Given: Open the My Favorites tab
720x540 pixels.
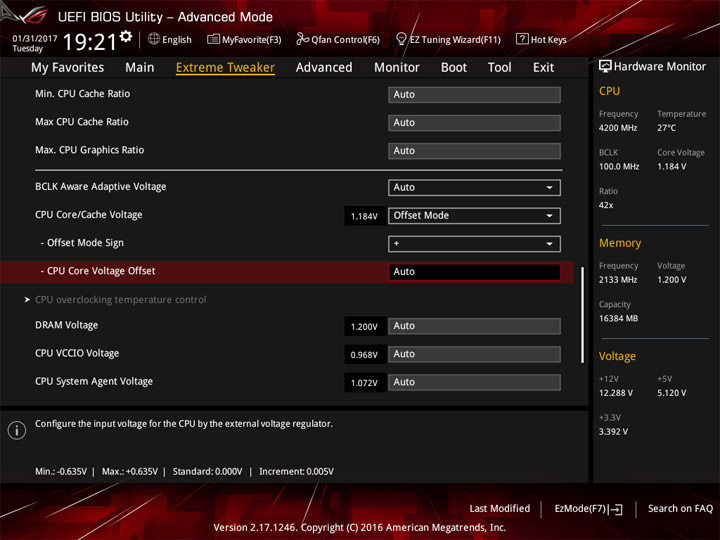Looking at the screenshot, I should (x=68, y=68).
